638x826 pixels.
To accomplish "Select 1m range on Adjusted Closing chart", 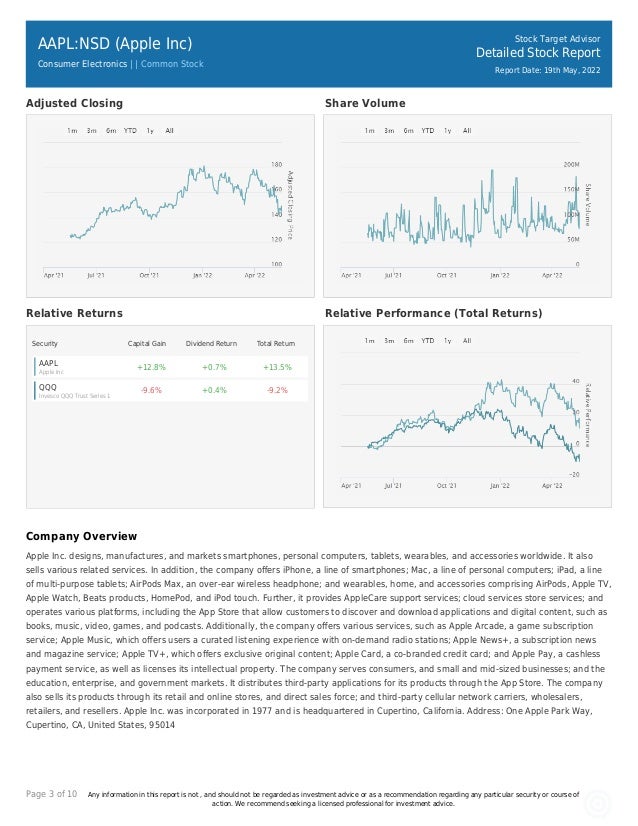I will pyautogui.click(x=72, y=131).
